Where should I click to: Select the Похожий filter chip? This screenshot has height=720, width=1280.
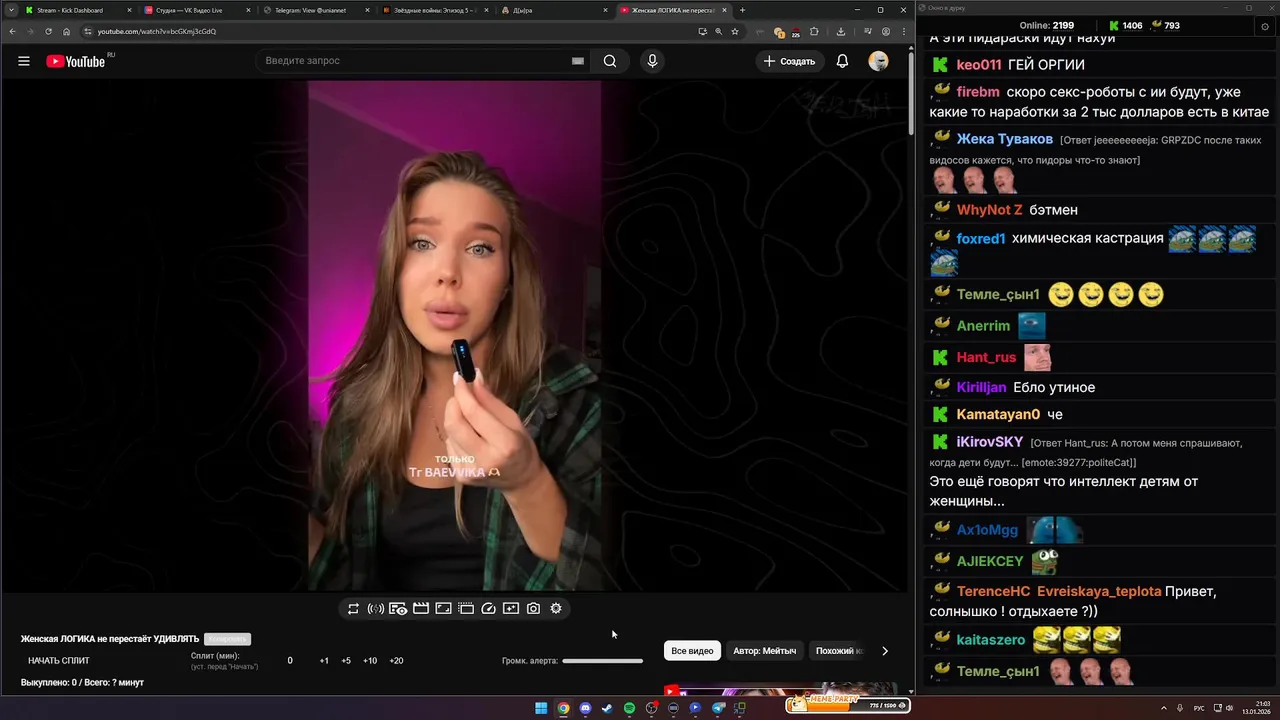(838, 651)
